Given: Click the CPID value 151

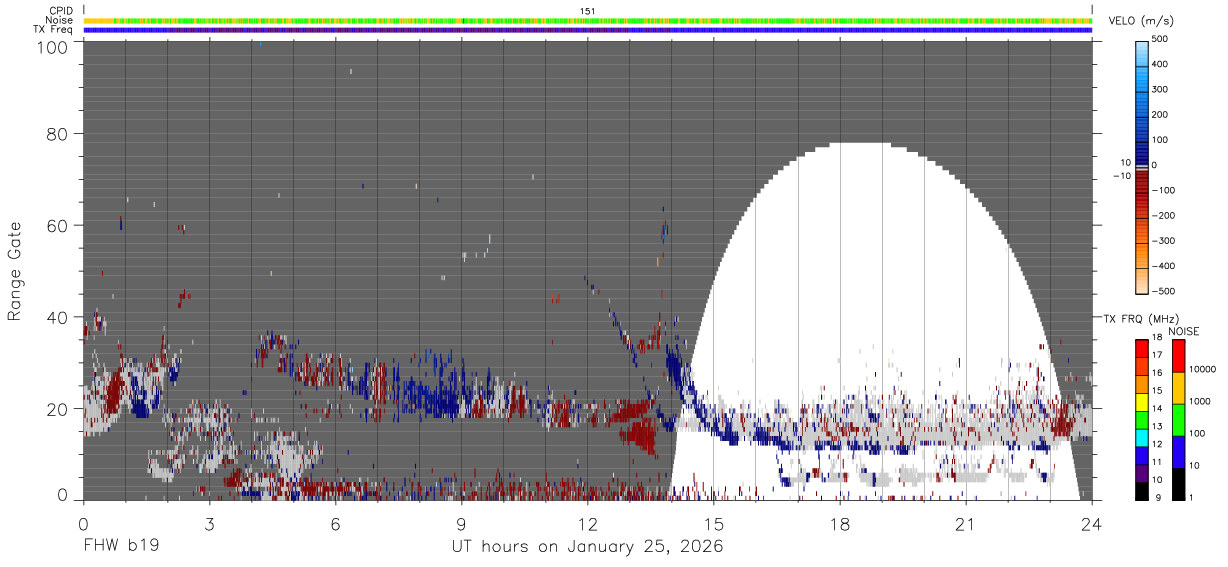Looking at the screenshot, I should (588, 11).
